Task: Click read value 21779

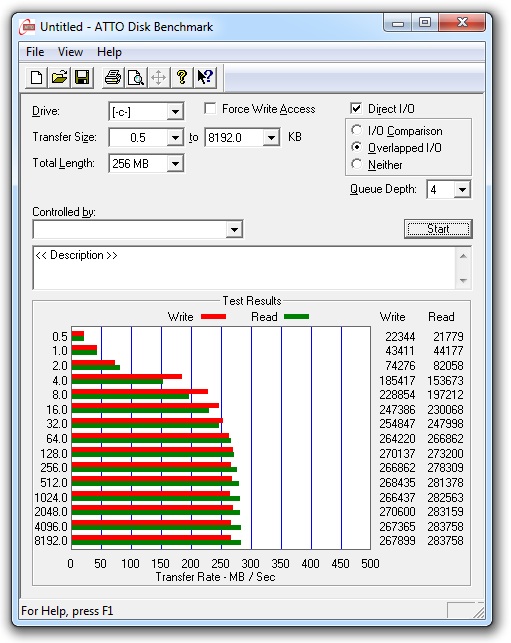Action: 448,337
